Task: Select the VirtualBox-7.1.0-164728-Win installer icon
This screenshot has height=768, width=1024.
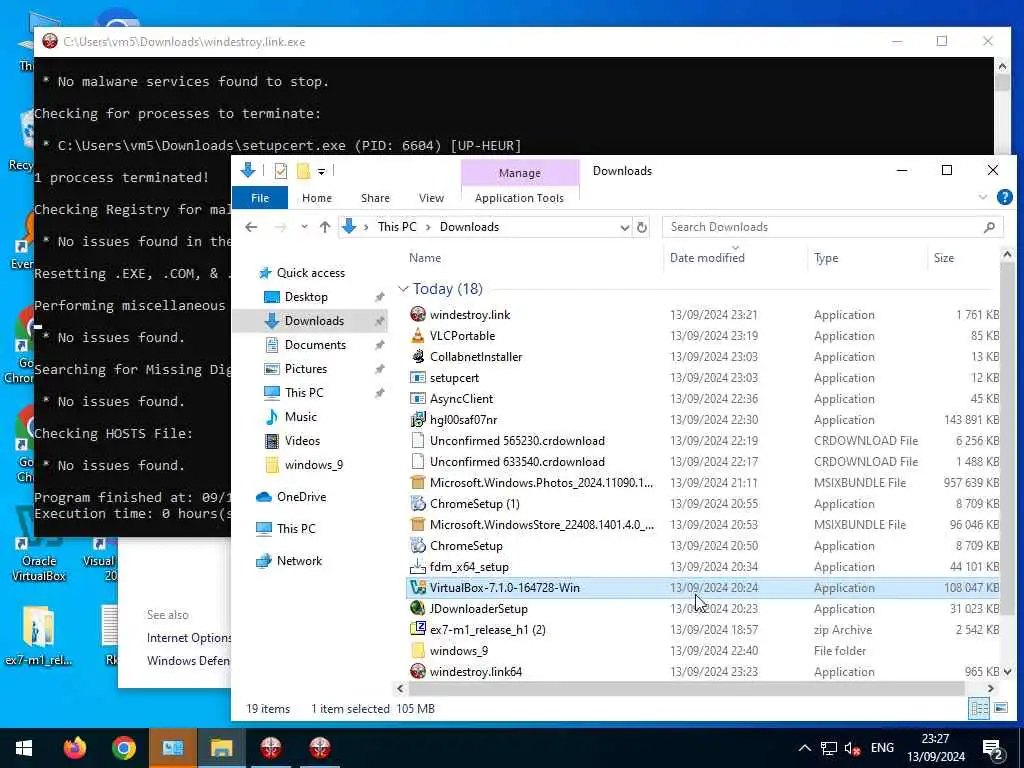Action: pos(418,587)
